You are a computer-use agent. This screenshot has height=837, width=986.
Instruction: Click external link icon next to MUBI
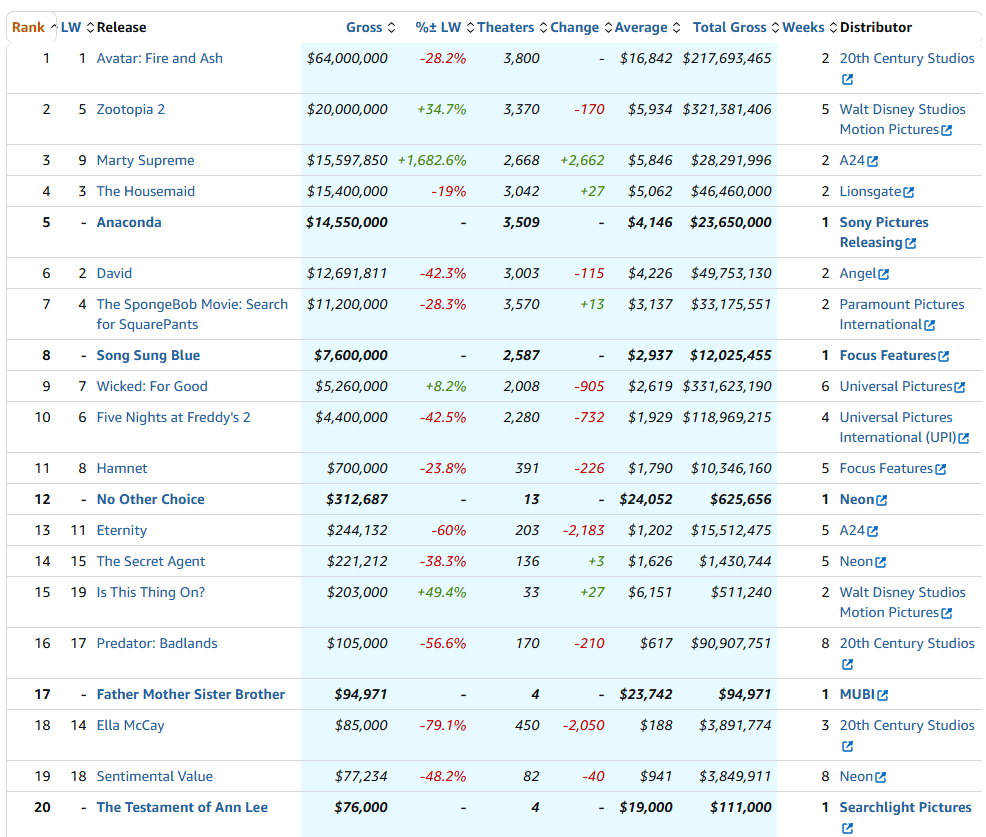(x=882, y=695)
